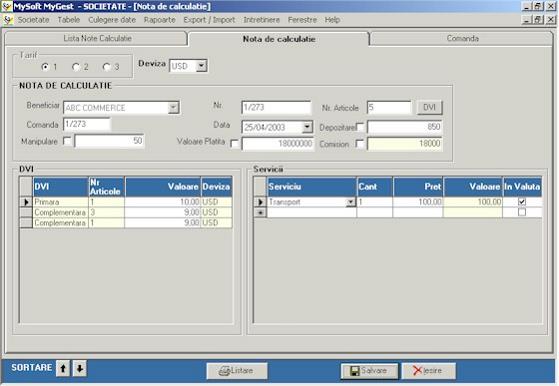Click the Valoare Platita field 18000000
This screenshot has width=559, height=386.
(278, 144)
